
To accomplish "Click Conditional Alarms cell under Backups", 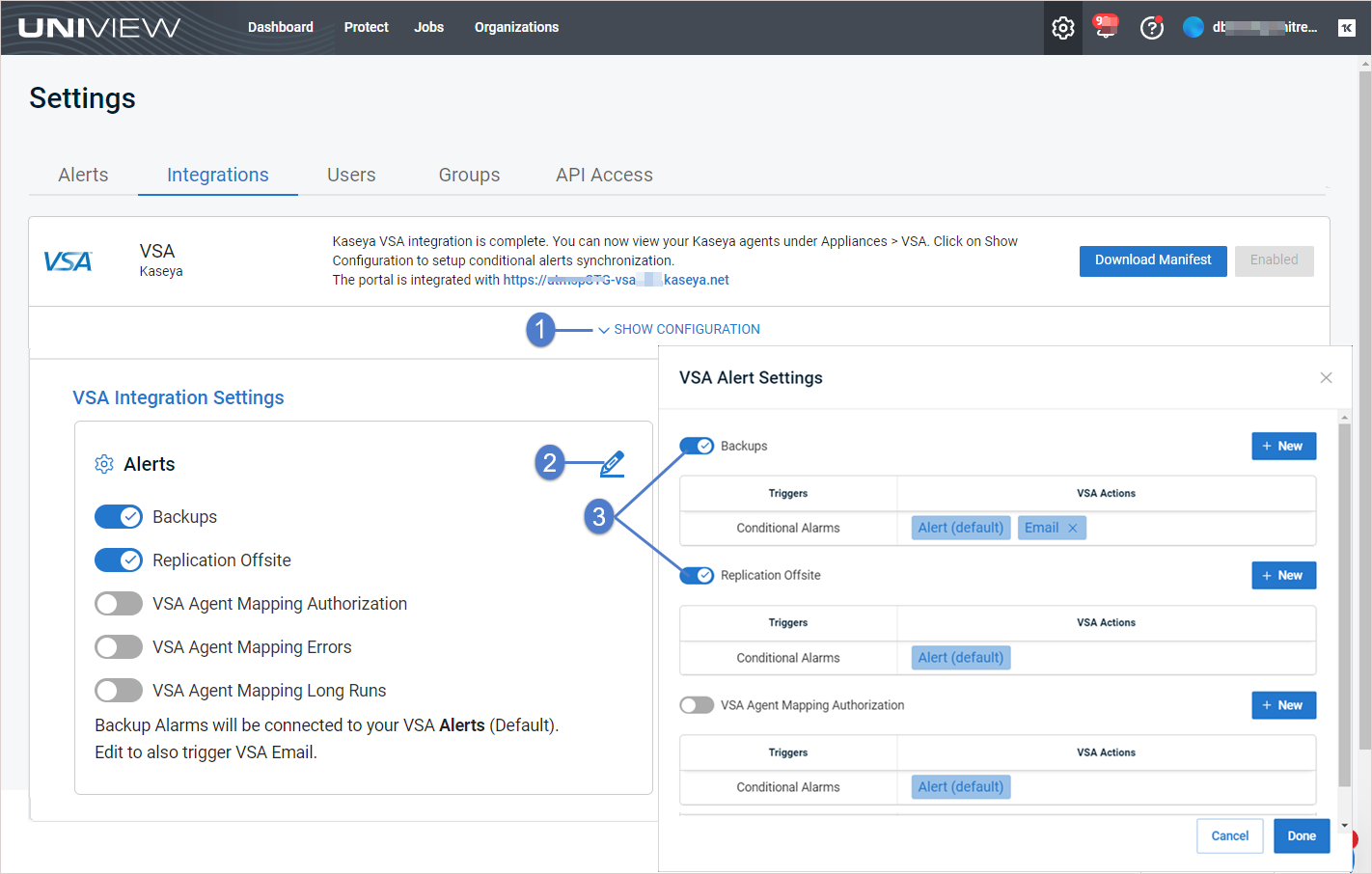I will (788, 528).
